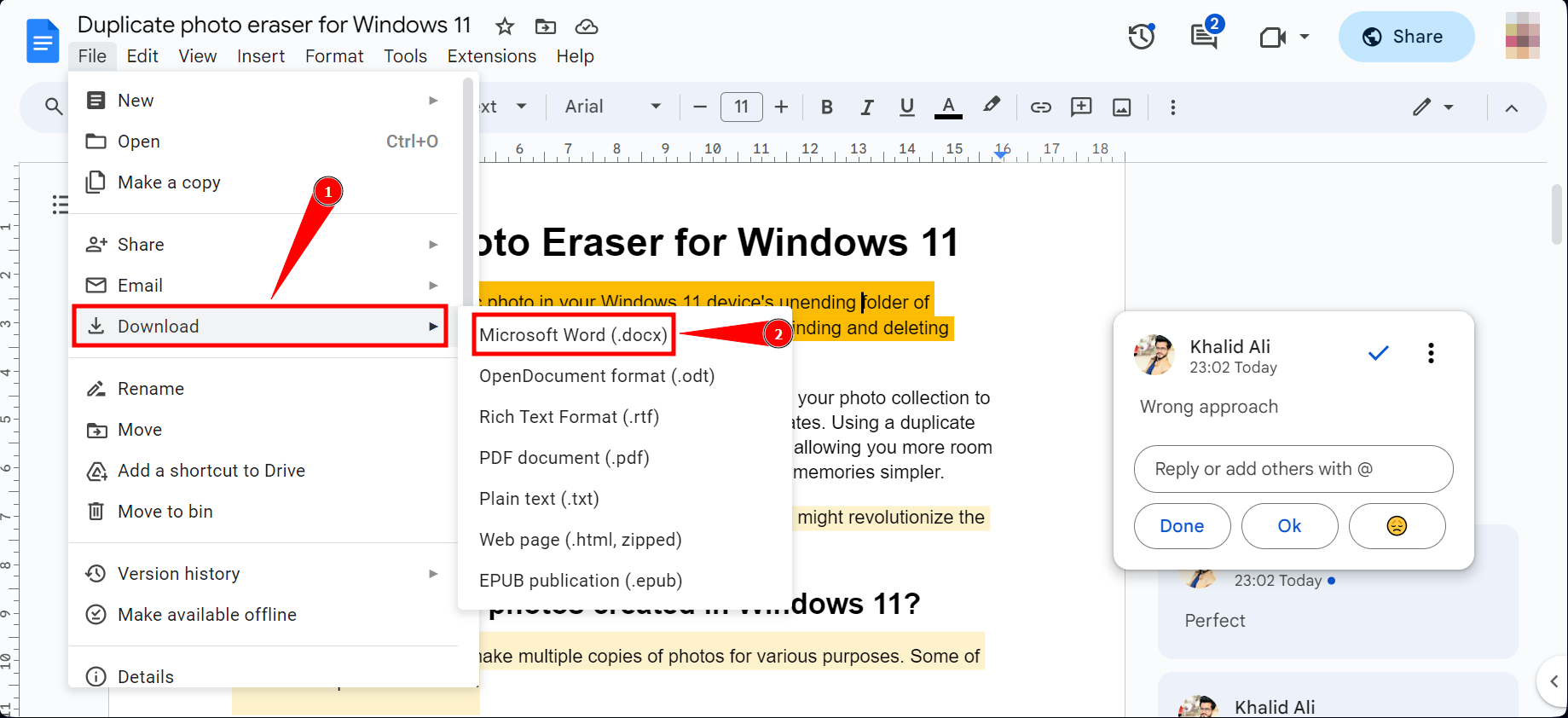
Task: Open the Format menu
Action: click(334, 56)
